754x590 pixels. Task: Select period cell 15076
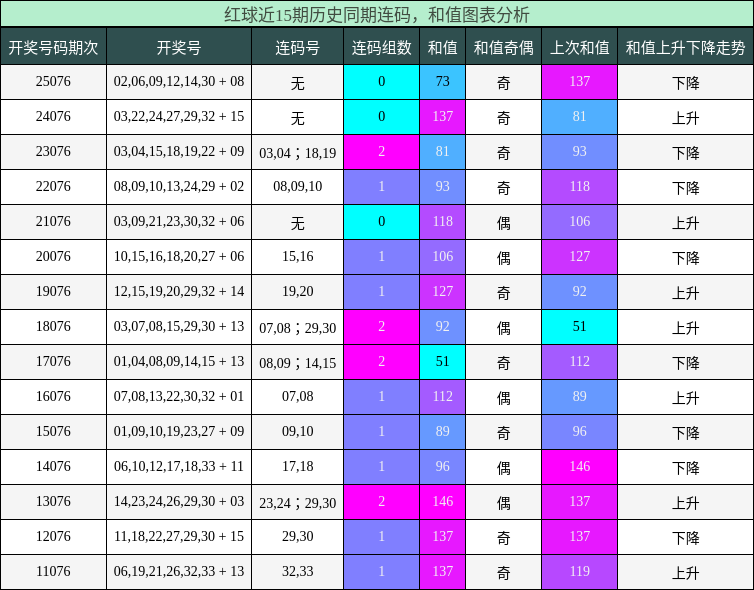click(53, 432)
